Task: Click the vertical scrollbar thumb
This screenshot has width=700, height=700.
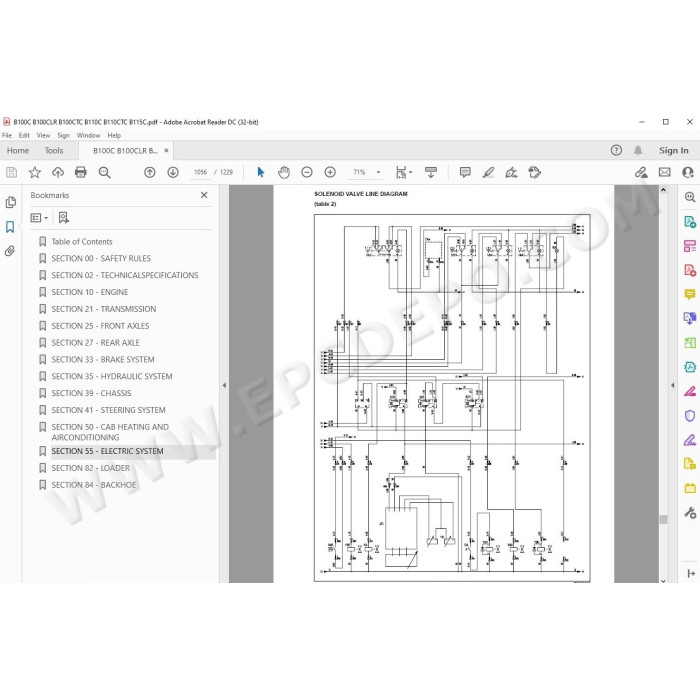Action: coord(663,519)
